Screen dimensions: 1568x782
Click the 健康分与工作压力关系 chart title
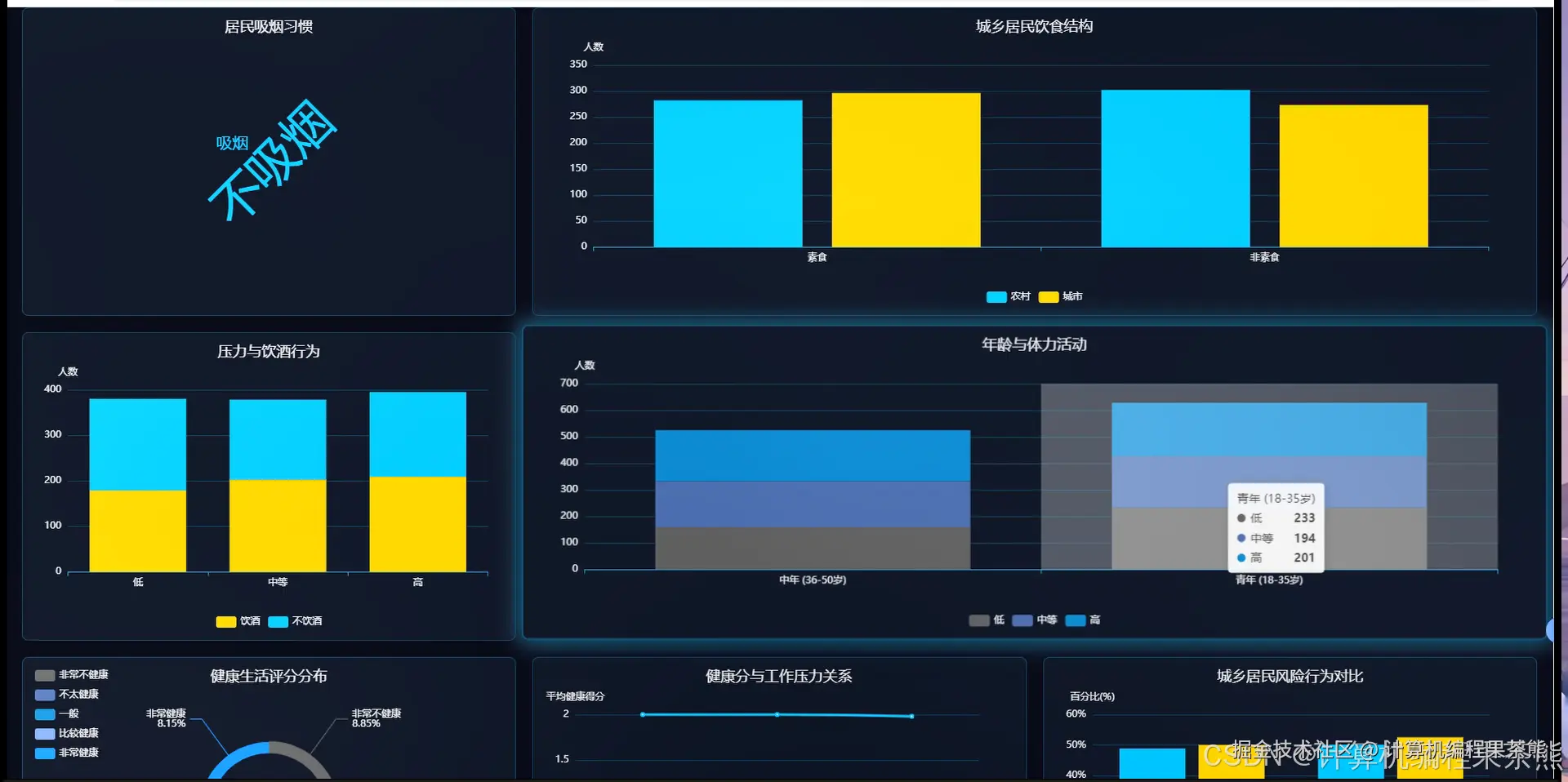pyautogui.click(x=779, y=676)
